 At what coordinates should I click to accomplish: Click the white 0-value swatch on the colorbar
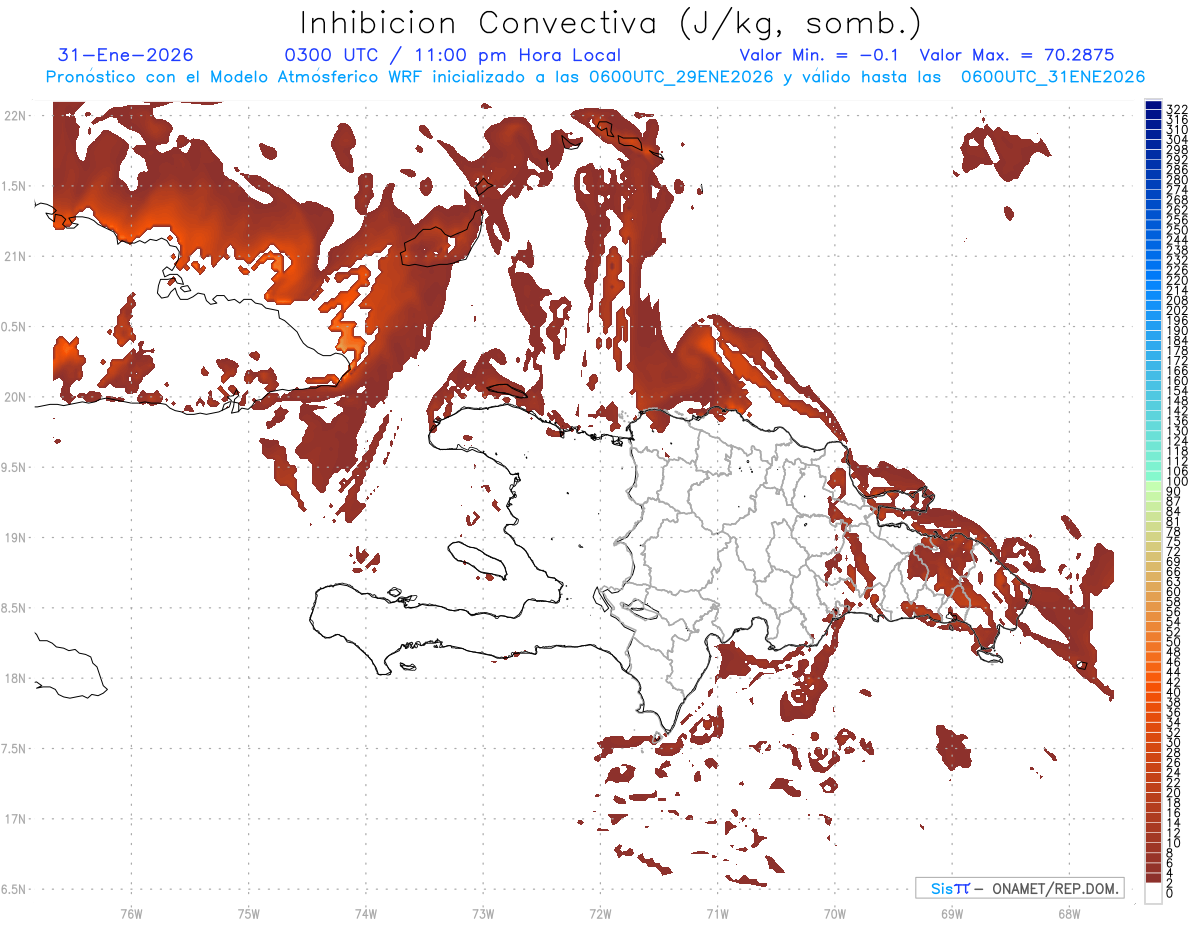(x=1154, y=892)
